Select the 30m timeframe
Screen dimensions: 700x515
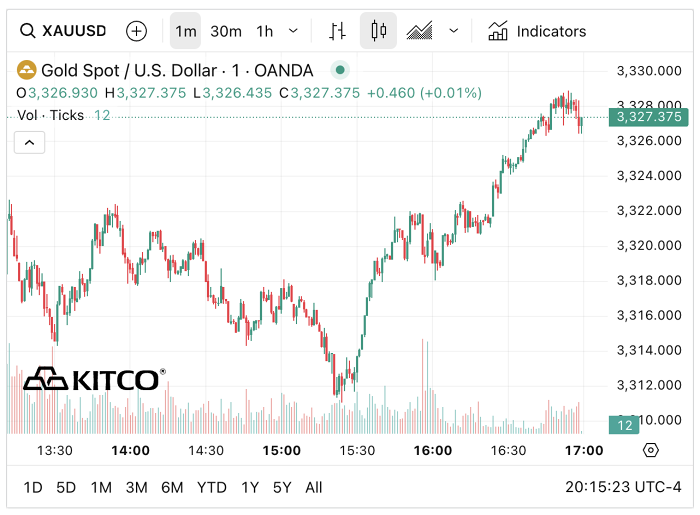pyautogui.click(x=226, y=31)
